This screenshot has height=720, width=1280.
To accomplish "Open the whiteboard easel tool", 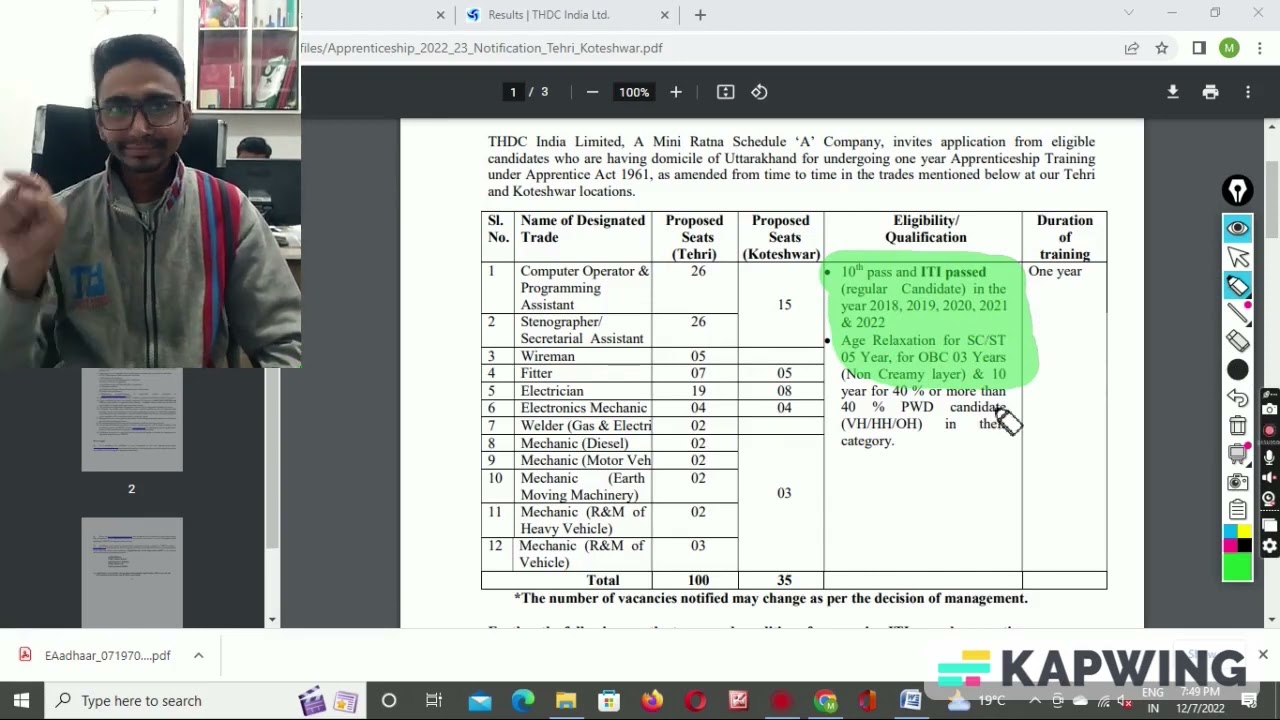I will click(x=1238, y=454).
